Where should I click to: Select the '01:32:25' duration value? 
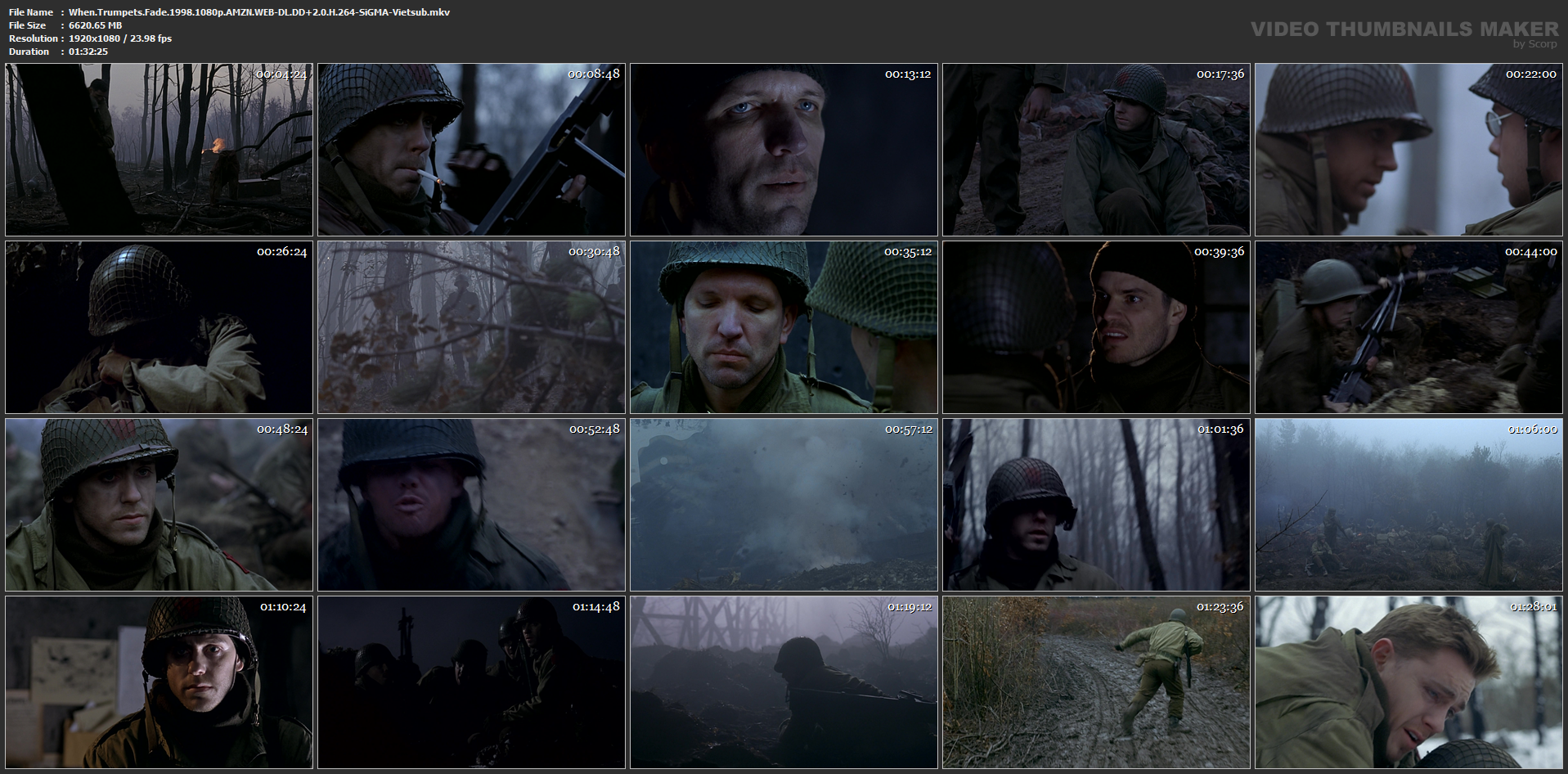pos(88,52)
